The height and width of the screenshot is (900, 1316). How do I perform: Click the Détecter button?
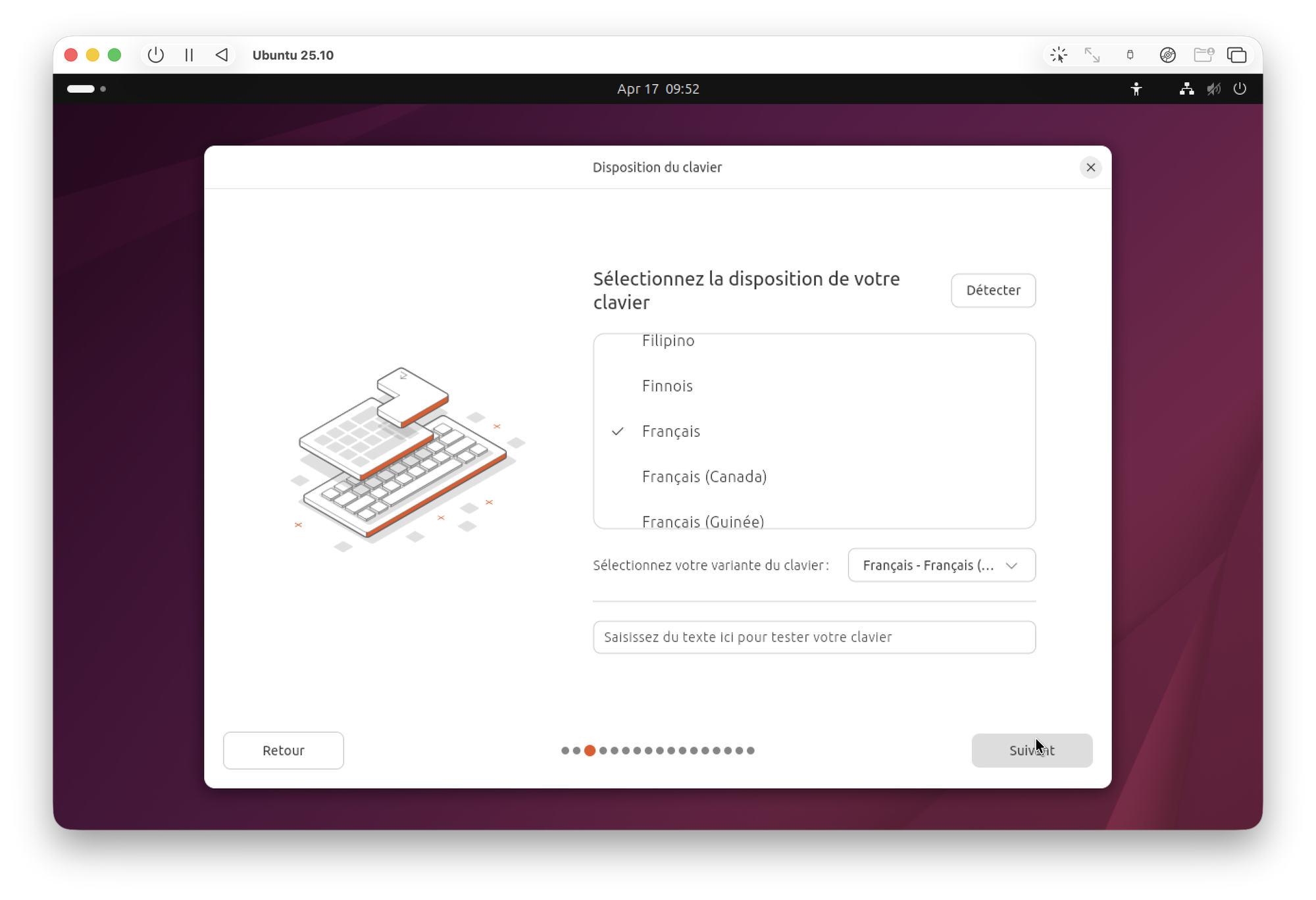tap(993, 291)
